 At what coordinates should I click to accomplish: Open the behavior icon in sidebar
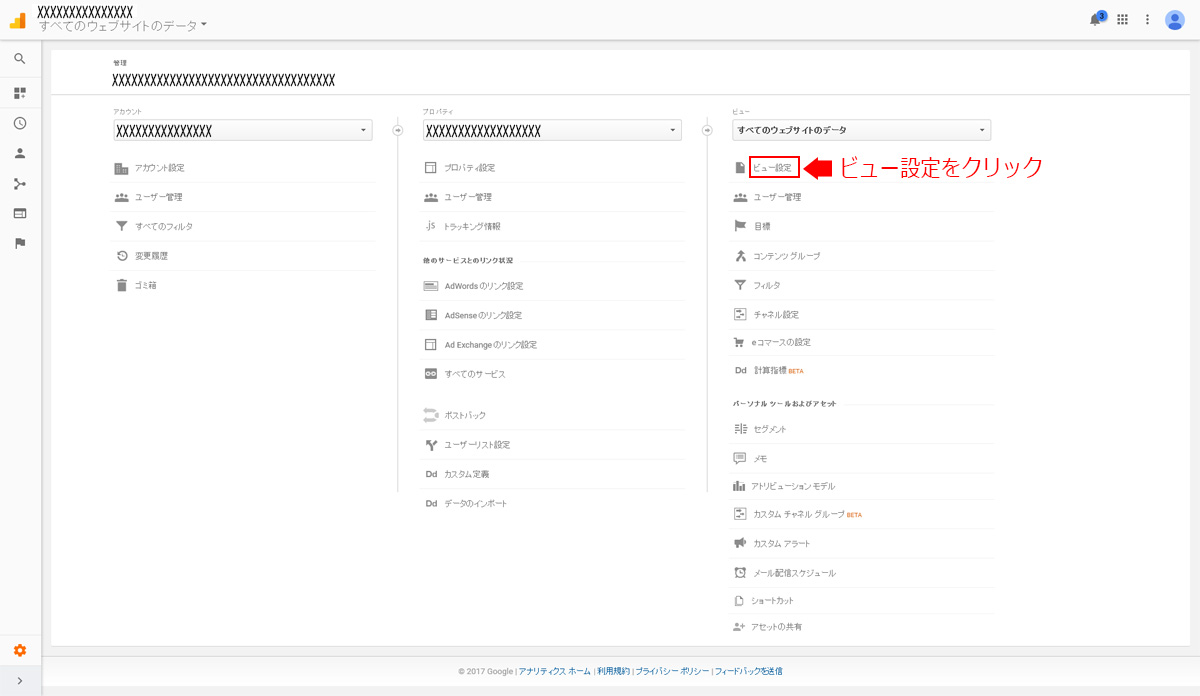point(19,213)
